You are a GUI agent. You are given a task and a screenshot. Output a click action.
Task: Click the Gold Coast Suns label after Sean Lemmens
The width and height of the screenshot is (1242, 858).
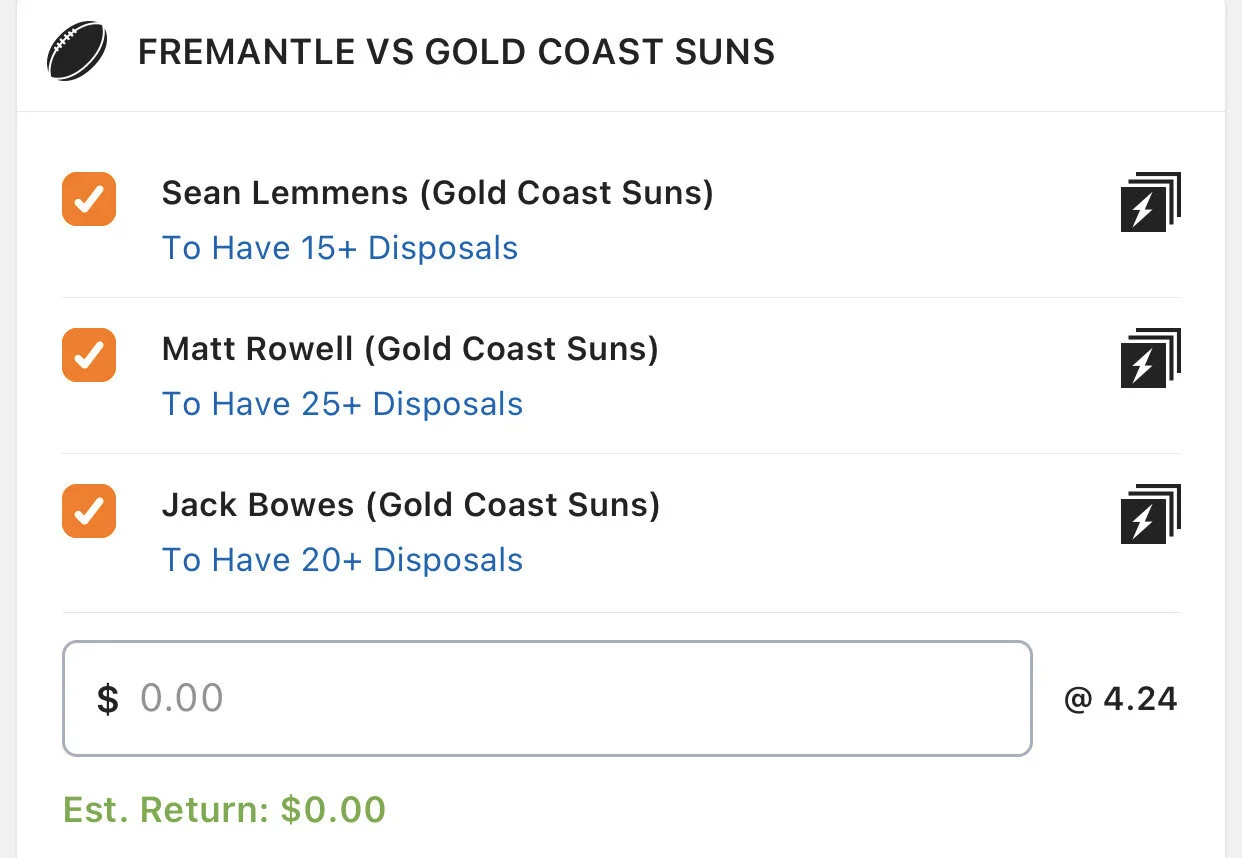point(566,193)
